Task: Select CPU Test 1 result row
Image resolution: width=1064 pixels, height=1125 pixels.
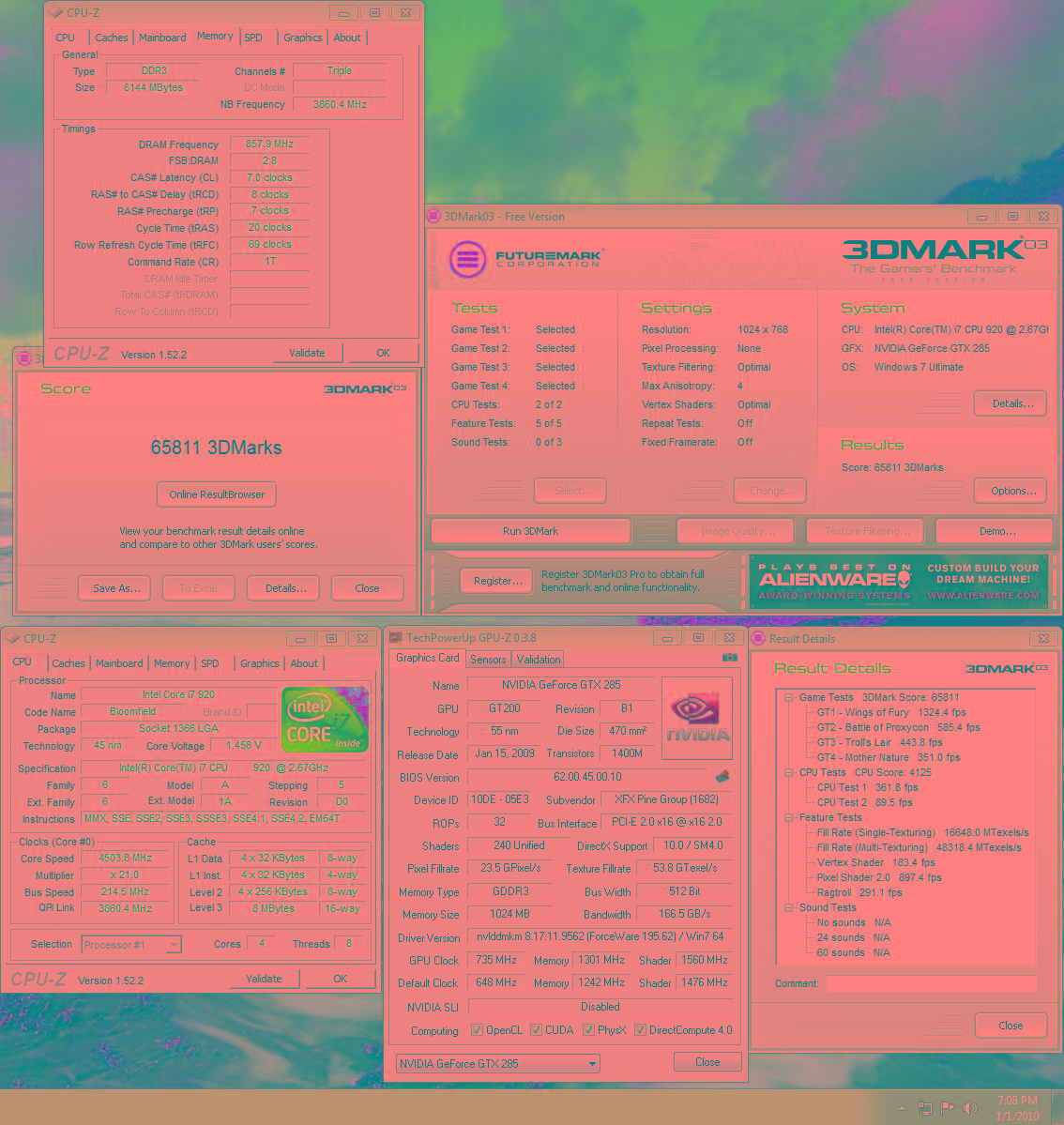Action: click(867, 787)
